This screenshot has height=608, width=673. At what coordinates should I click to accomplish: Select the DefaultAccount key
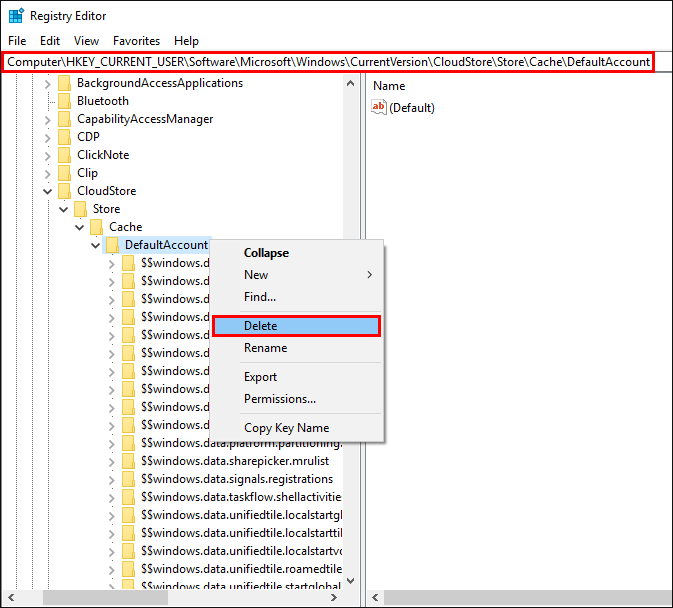click(166, 245)
